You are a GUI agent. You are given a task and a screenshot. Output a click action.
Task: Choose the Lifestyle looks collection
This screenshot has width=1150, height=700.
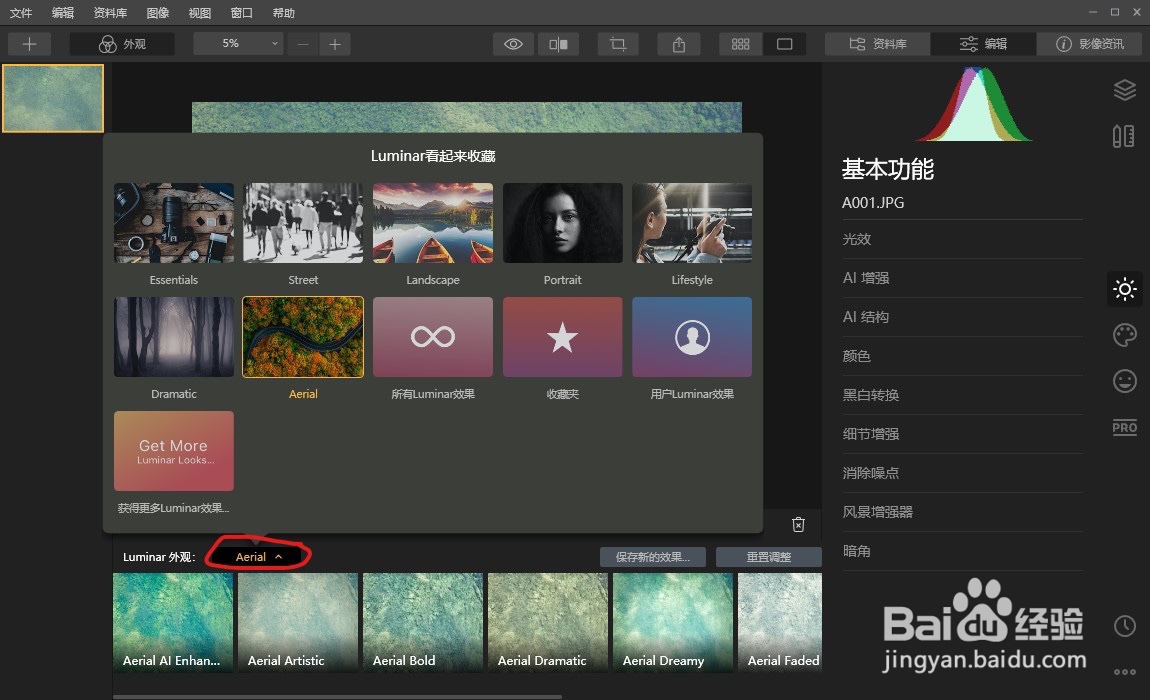(x=692, y=223)
